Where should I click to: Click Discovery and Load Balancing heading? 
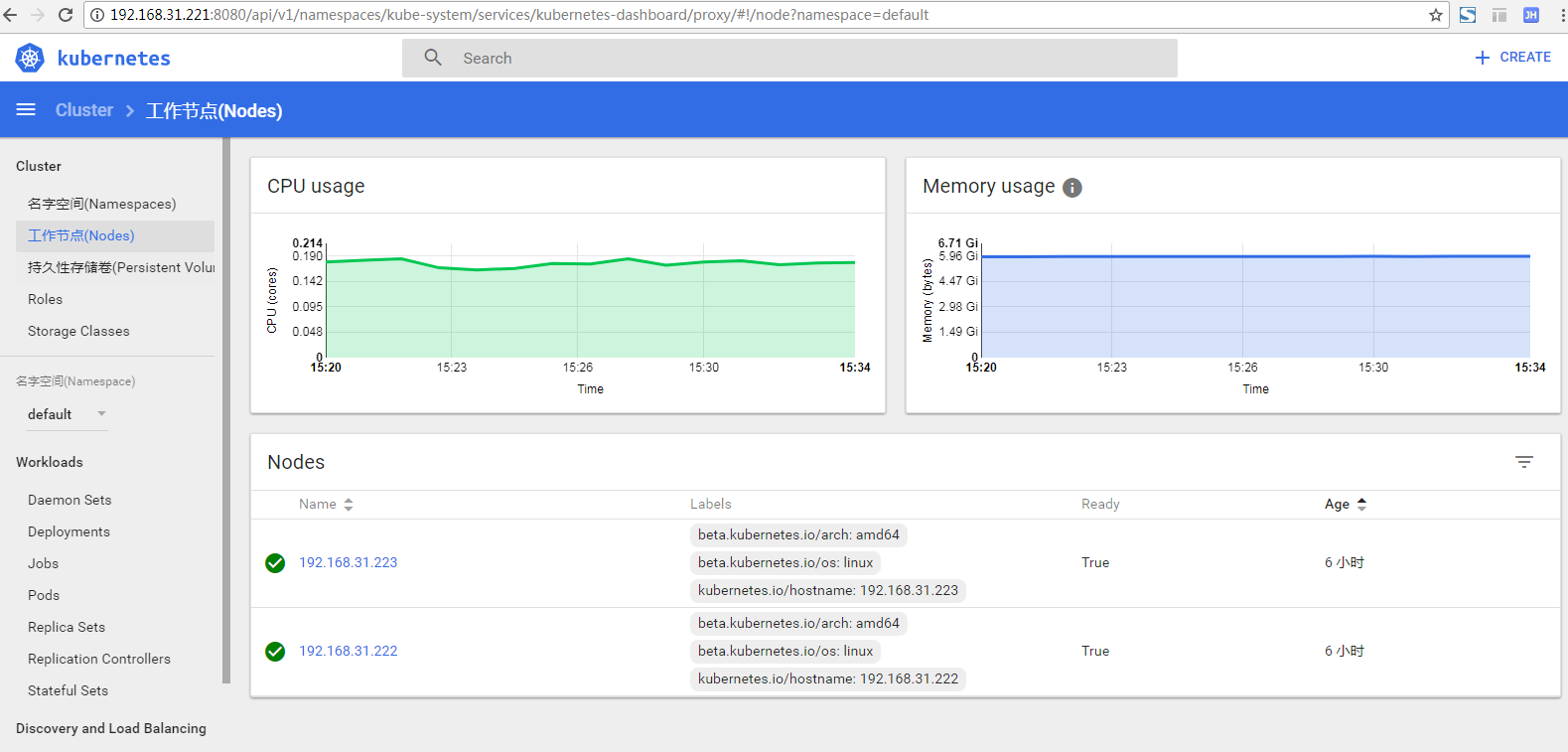pyautogui.click(x=111, y=728)
